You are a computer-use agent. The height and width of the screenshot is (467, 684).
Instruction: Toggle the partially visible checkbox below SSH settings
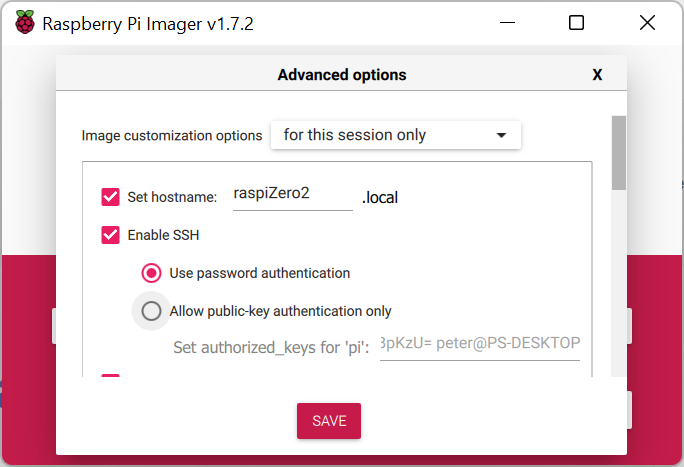point(110,375)
